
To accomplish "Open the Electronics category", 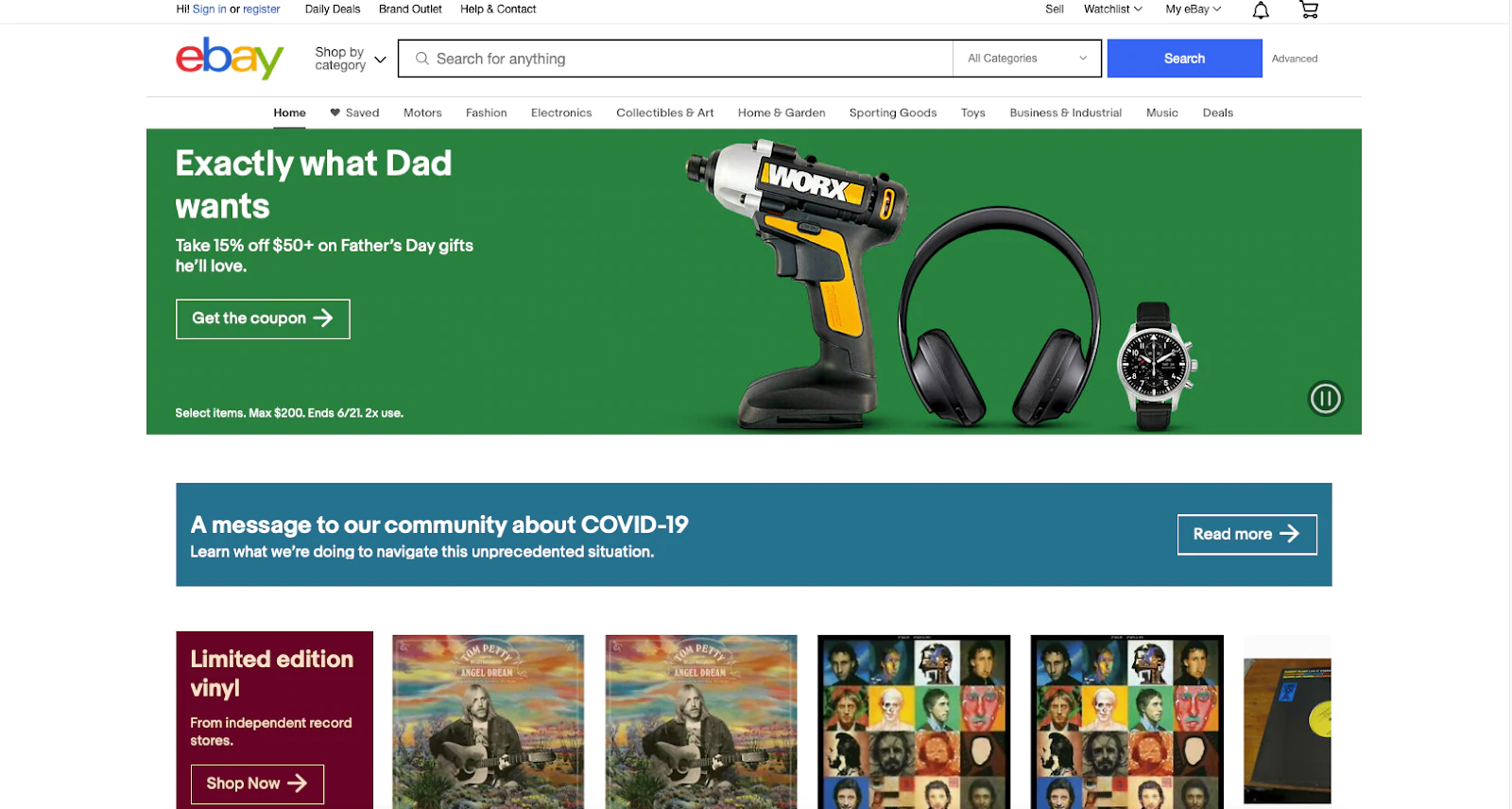I will pos(561,112).
